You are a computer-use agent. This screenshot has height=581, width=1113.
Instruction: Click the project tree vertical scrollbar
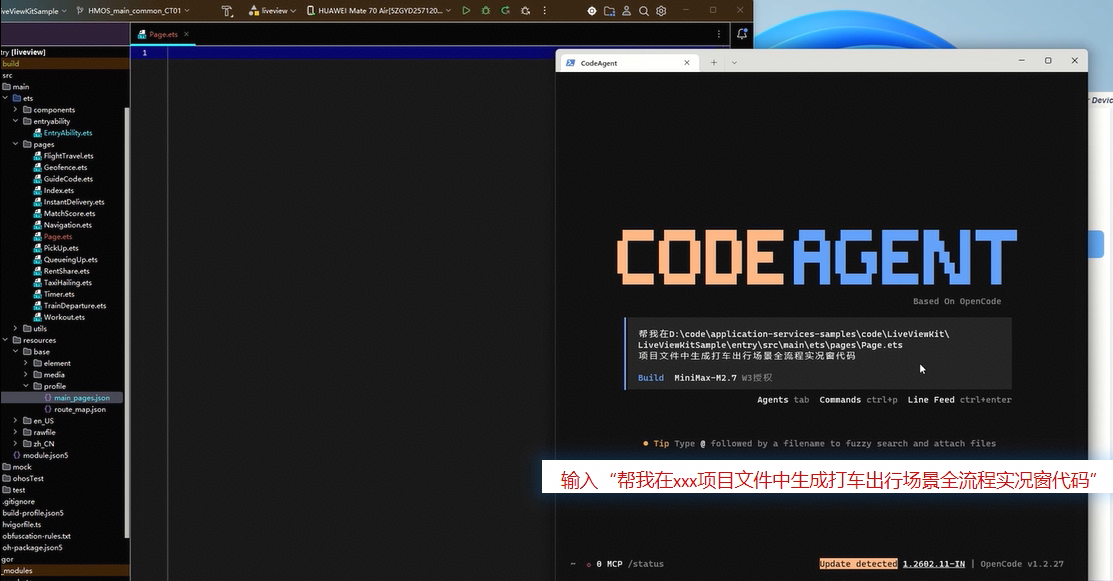click(x=127, y=323)
